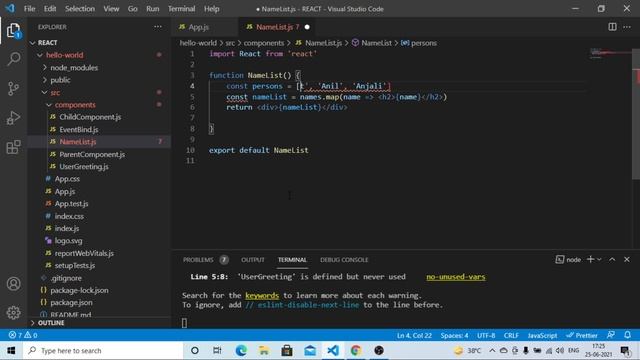Click the Prettier status bar item
Screen dimensions: 640x360
point(582,335)
